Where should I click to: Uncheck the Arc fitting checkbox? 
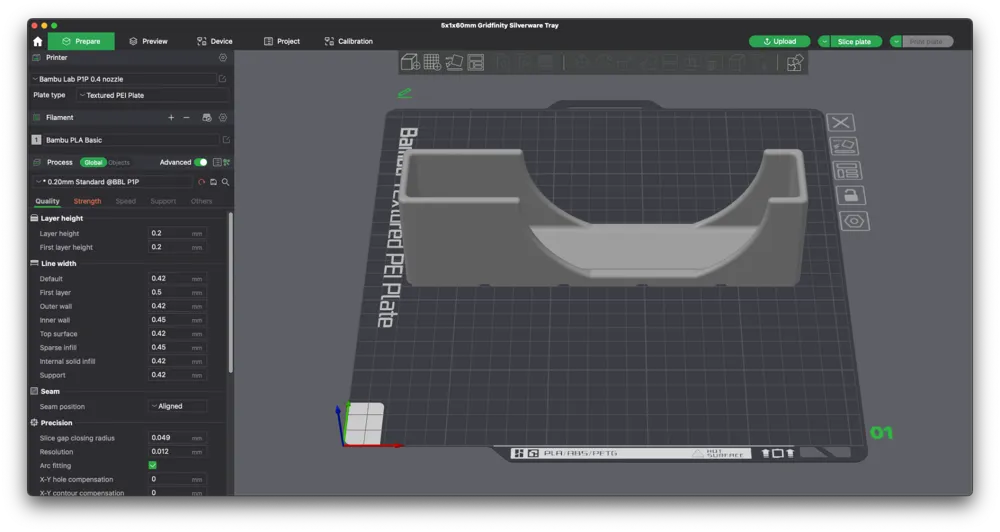(x=153, y=465)
